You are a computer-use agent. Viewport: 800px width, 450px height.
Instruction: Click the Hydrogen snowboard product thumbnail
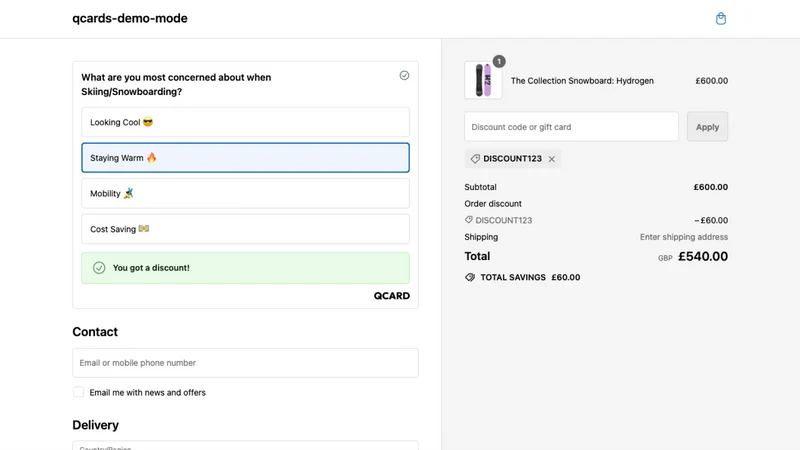coord(483,80)
